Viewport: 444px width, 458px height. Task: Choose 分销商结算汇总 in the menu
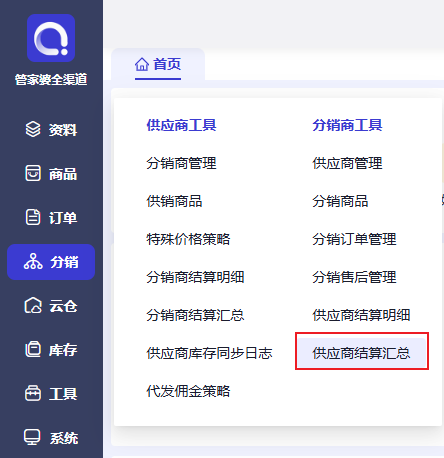[x=195, y=315]
